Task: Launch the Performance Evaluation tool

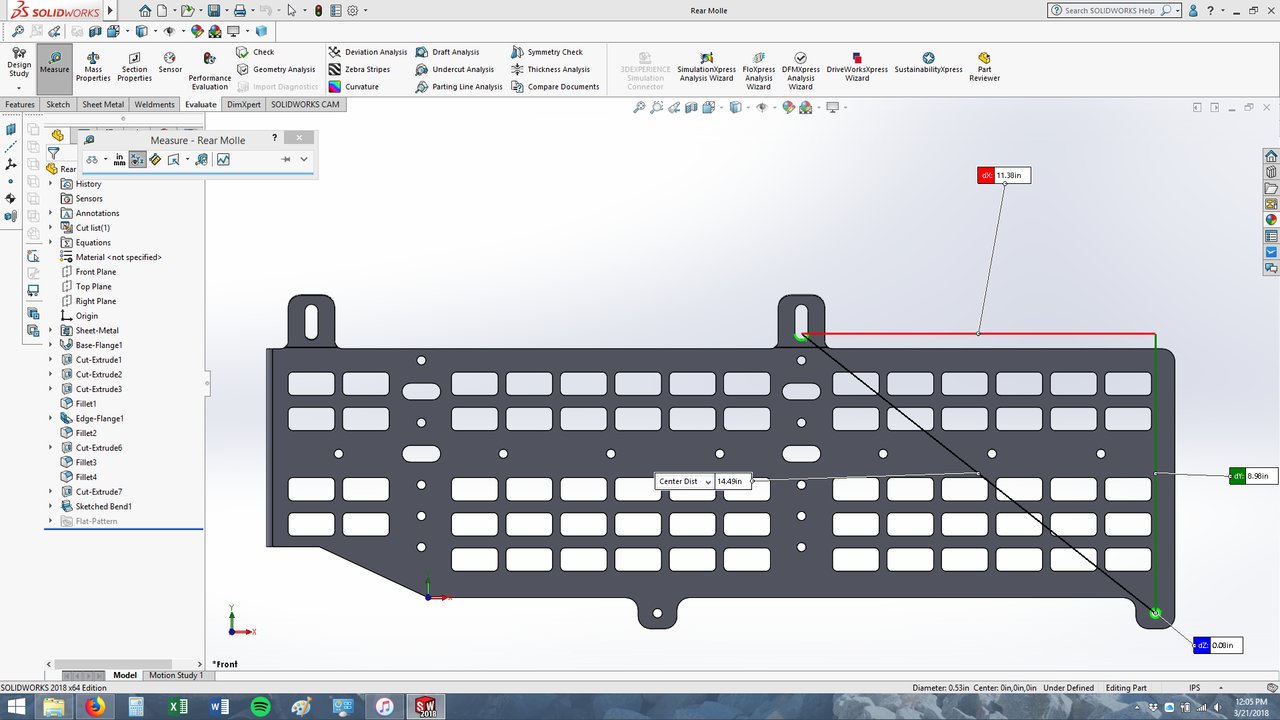Action: coord(209,71)
